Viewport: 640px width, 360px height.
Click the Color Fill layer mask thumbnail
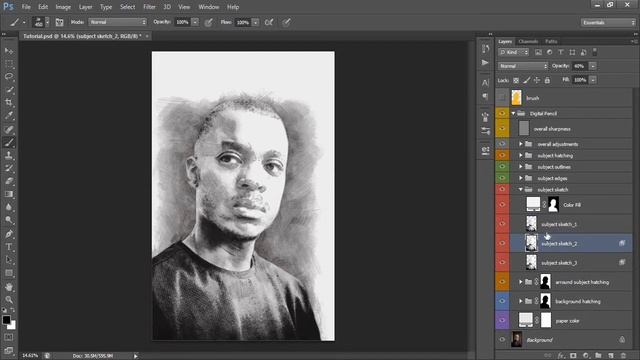(553, 204)
